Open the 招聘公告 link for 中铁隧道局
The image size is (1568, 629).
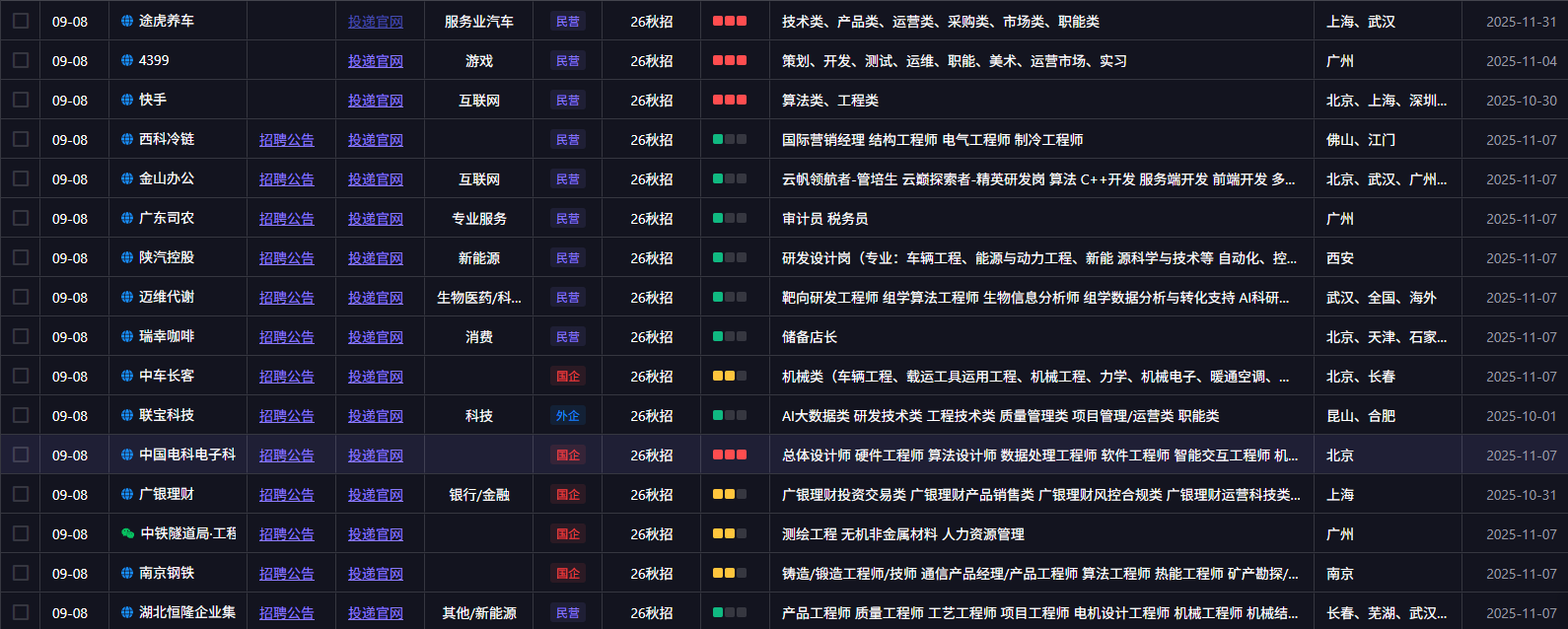coord(287,534)
